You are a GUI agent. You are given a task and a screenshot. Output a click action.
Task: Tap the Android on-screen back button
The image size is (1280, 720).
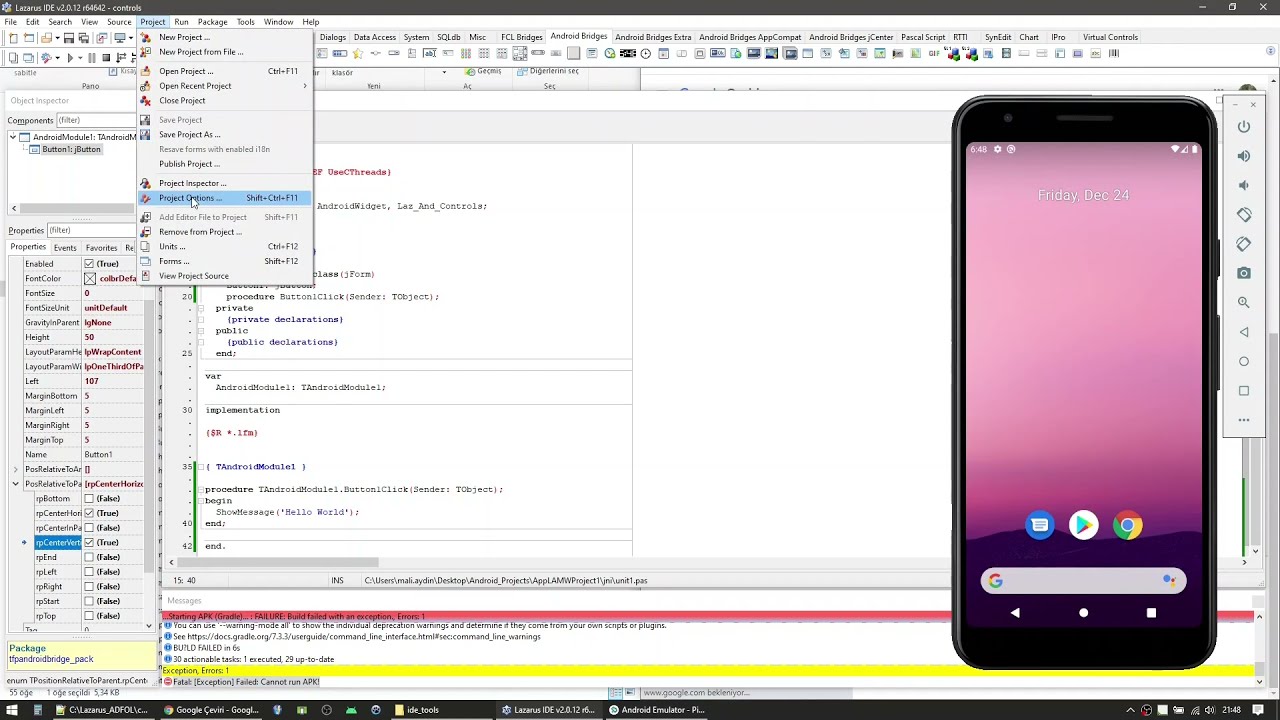[x=1015, y=613]
